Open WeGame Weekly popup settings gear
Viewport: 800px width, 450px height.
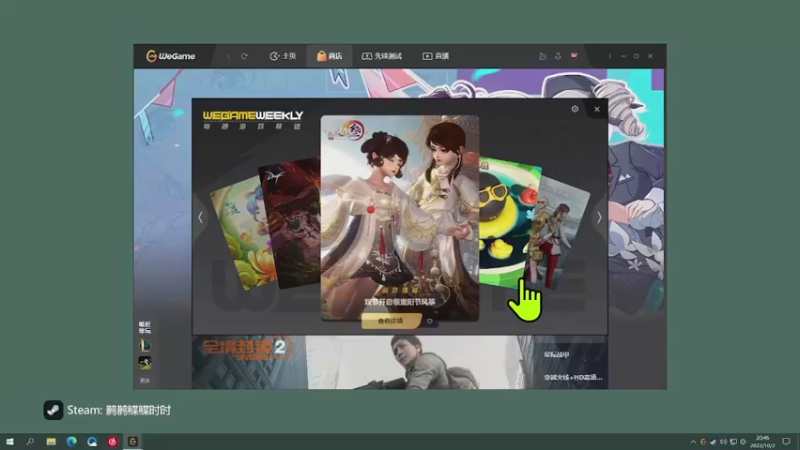[575, 109]
